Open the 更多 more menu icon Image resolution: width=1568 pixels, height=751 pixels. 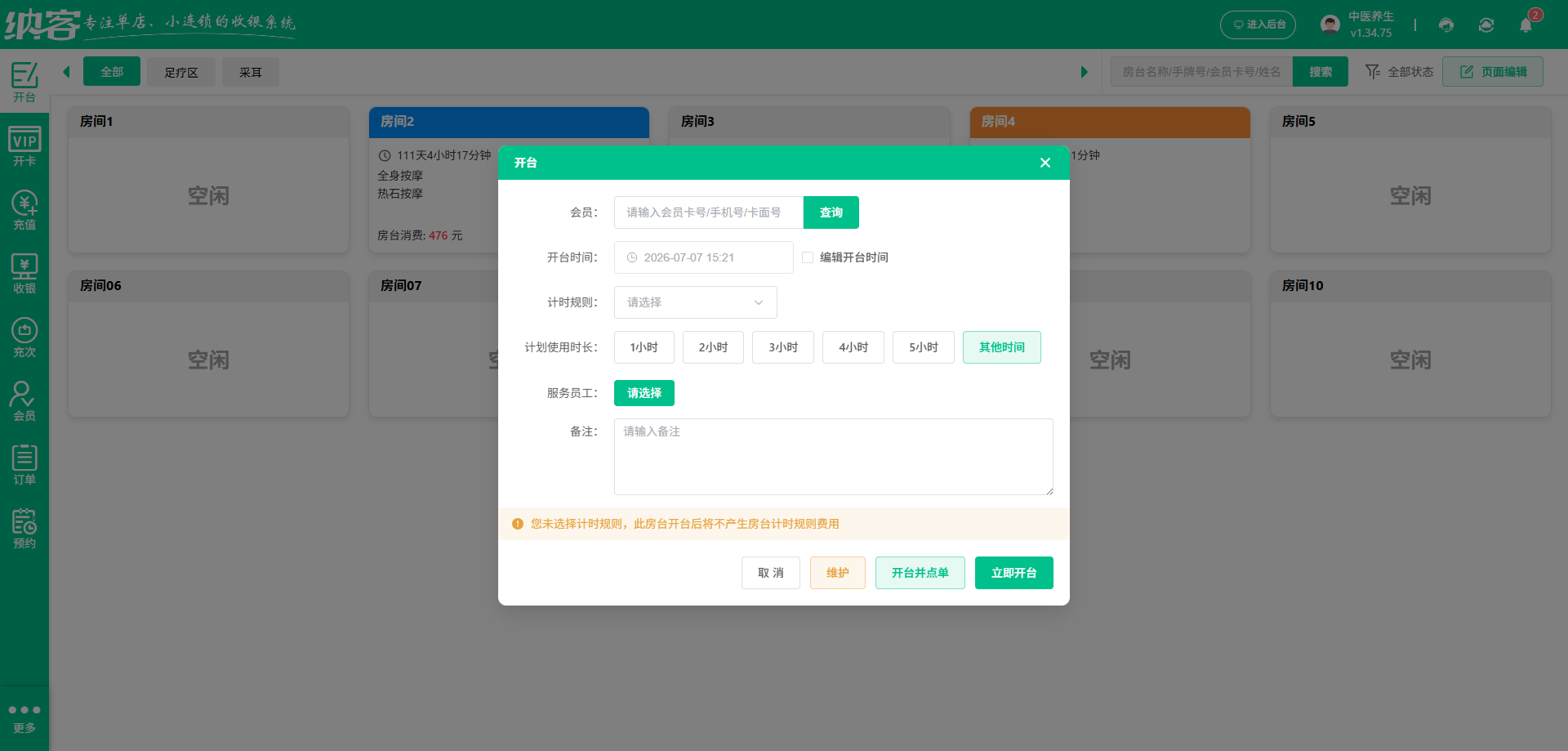click(24, 718)
